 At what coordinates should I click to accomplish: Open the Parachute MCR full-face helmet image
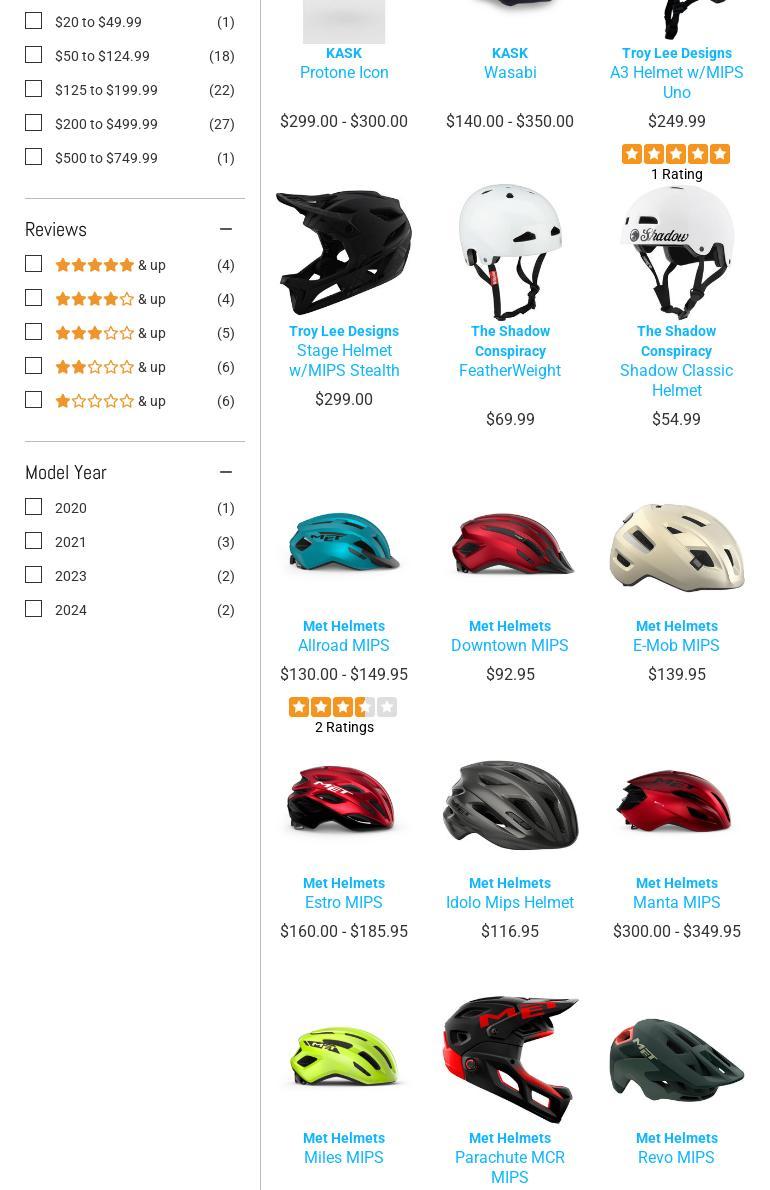tap(510, 1059)
